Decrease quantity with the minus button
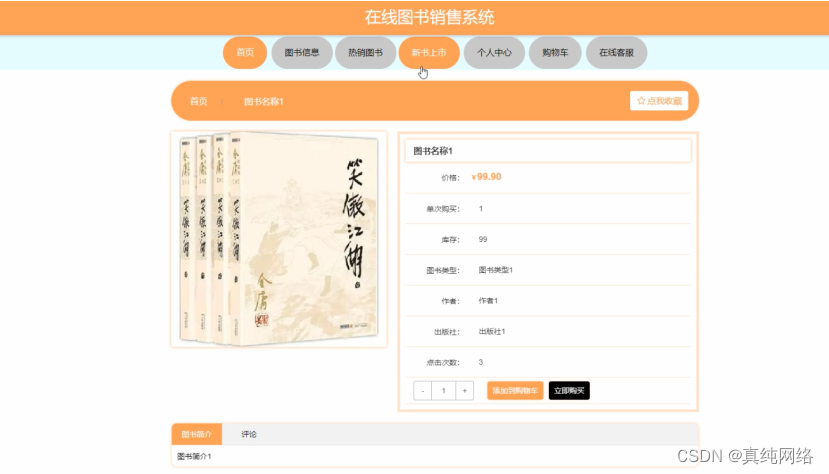Screen dimensions: 829x474 point(422,391)
